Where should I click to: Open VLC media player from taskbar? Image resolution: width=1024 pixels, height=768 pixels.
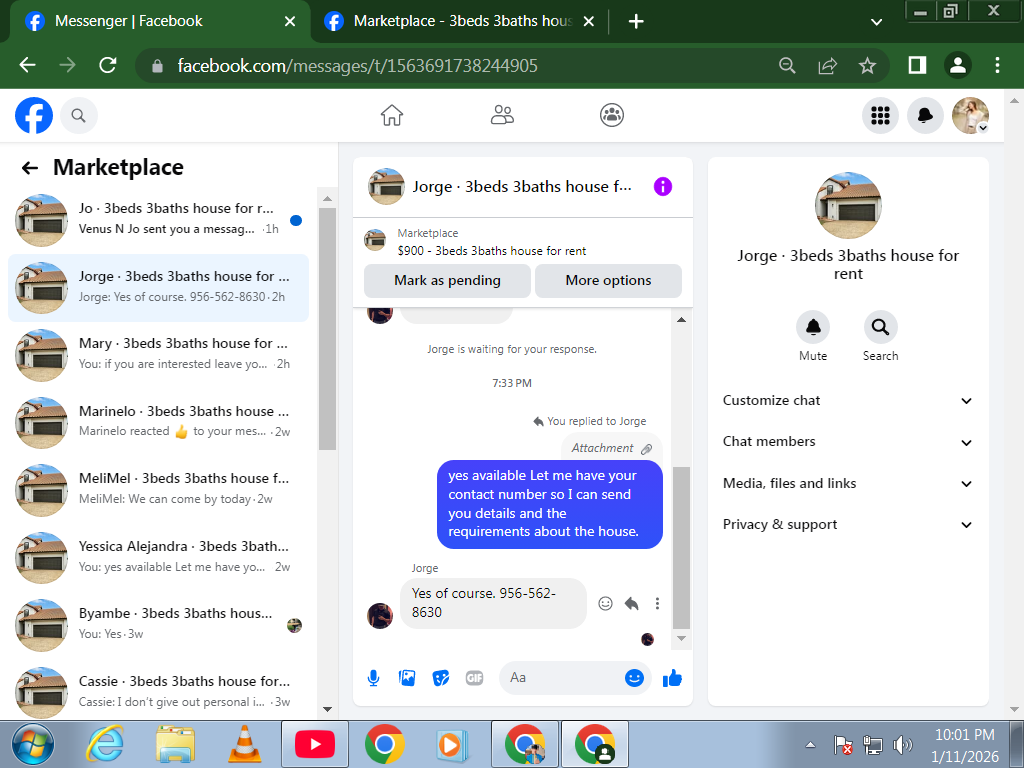tap(245, 744)
